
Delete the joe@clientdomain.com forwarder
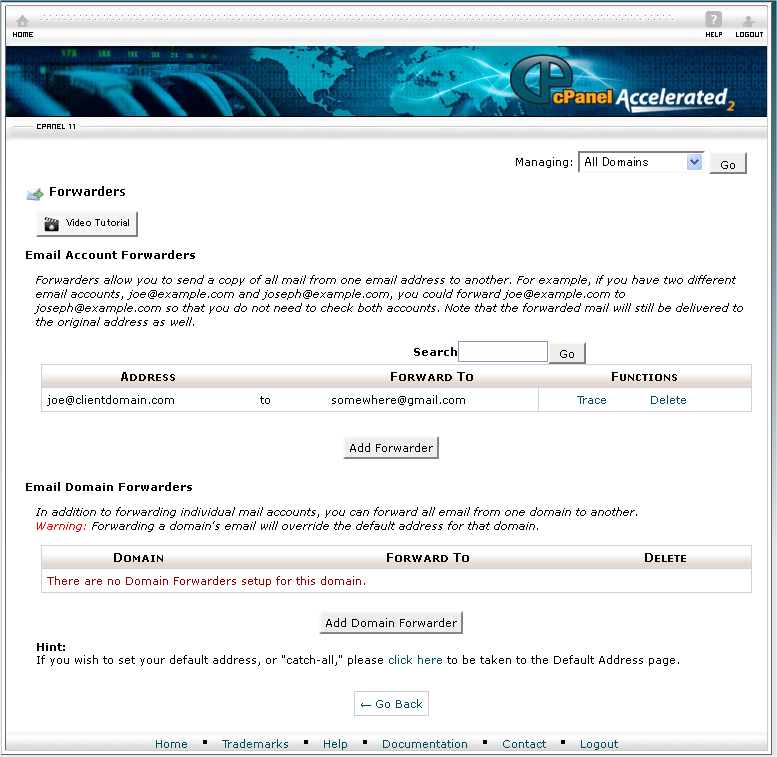tap(668, 400)
